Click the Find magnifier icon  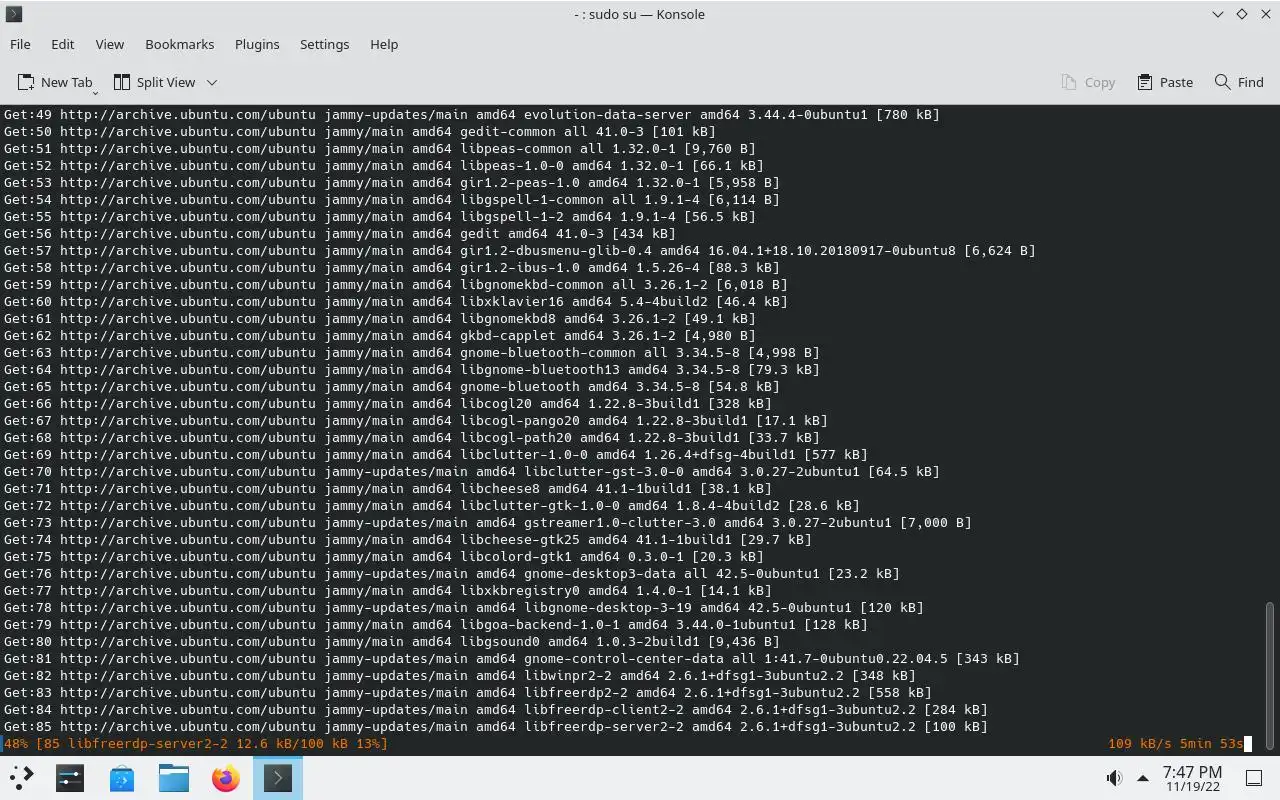click(x=1222, y=82)
